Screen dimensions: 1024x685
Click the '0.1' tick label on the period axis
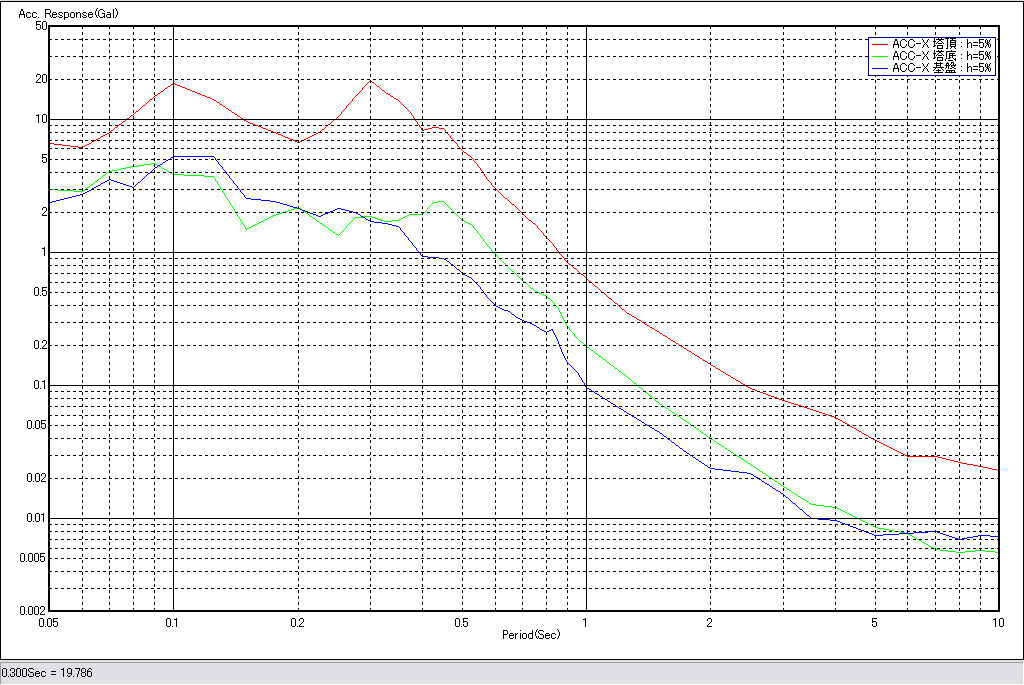click(173, 622)
